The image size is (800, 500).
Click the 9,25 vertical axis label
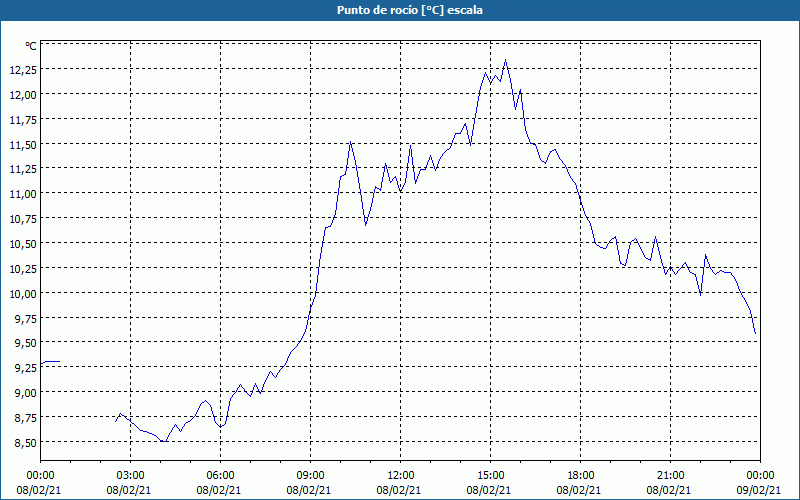[x=26, y=369]
